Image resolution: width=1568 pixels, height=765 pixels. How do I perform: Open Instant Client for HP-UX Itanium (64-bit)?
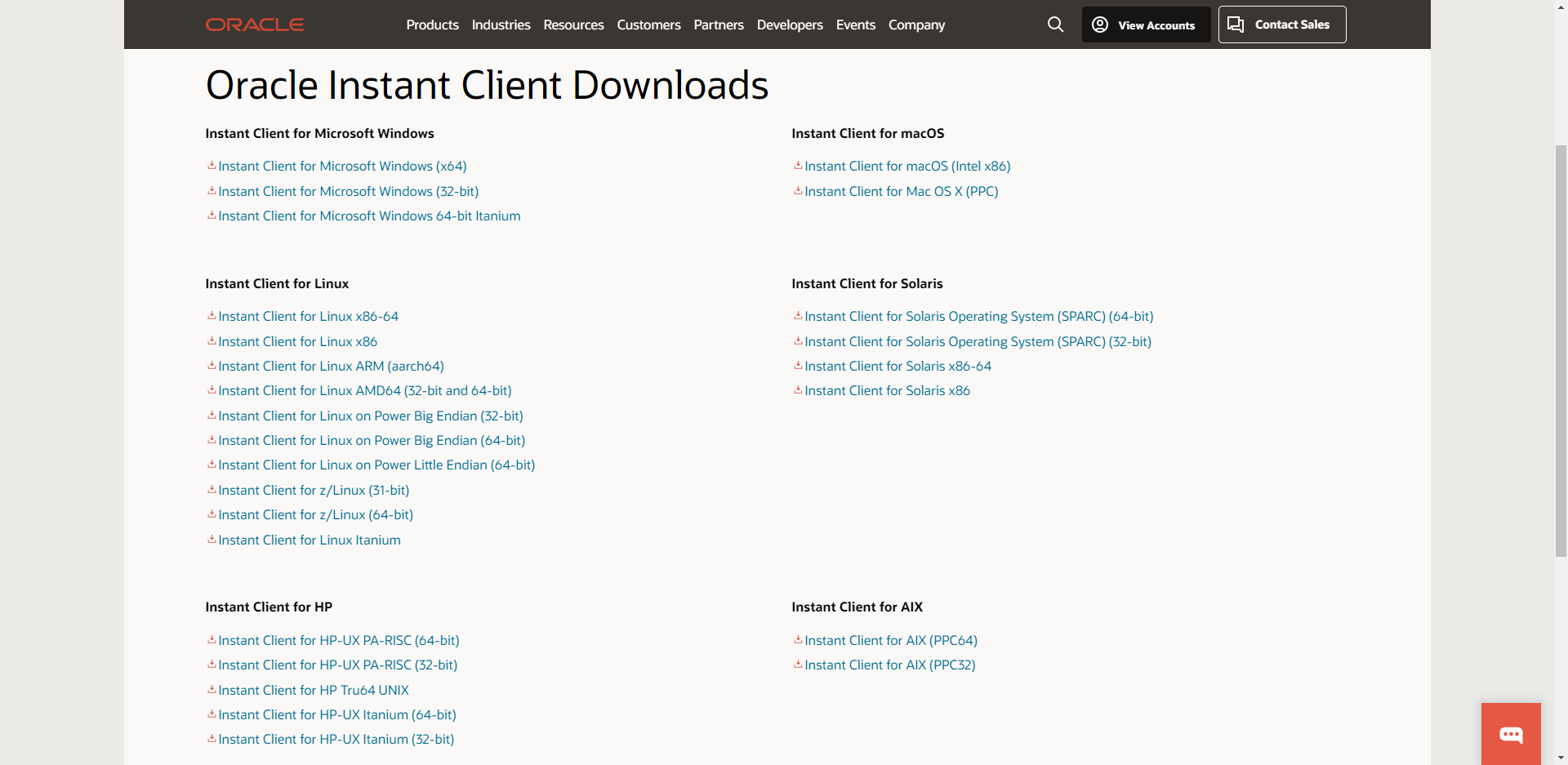coord(337,714)
